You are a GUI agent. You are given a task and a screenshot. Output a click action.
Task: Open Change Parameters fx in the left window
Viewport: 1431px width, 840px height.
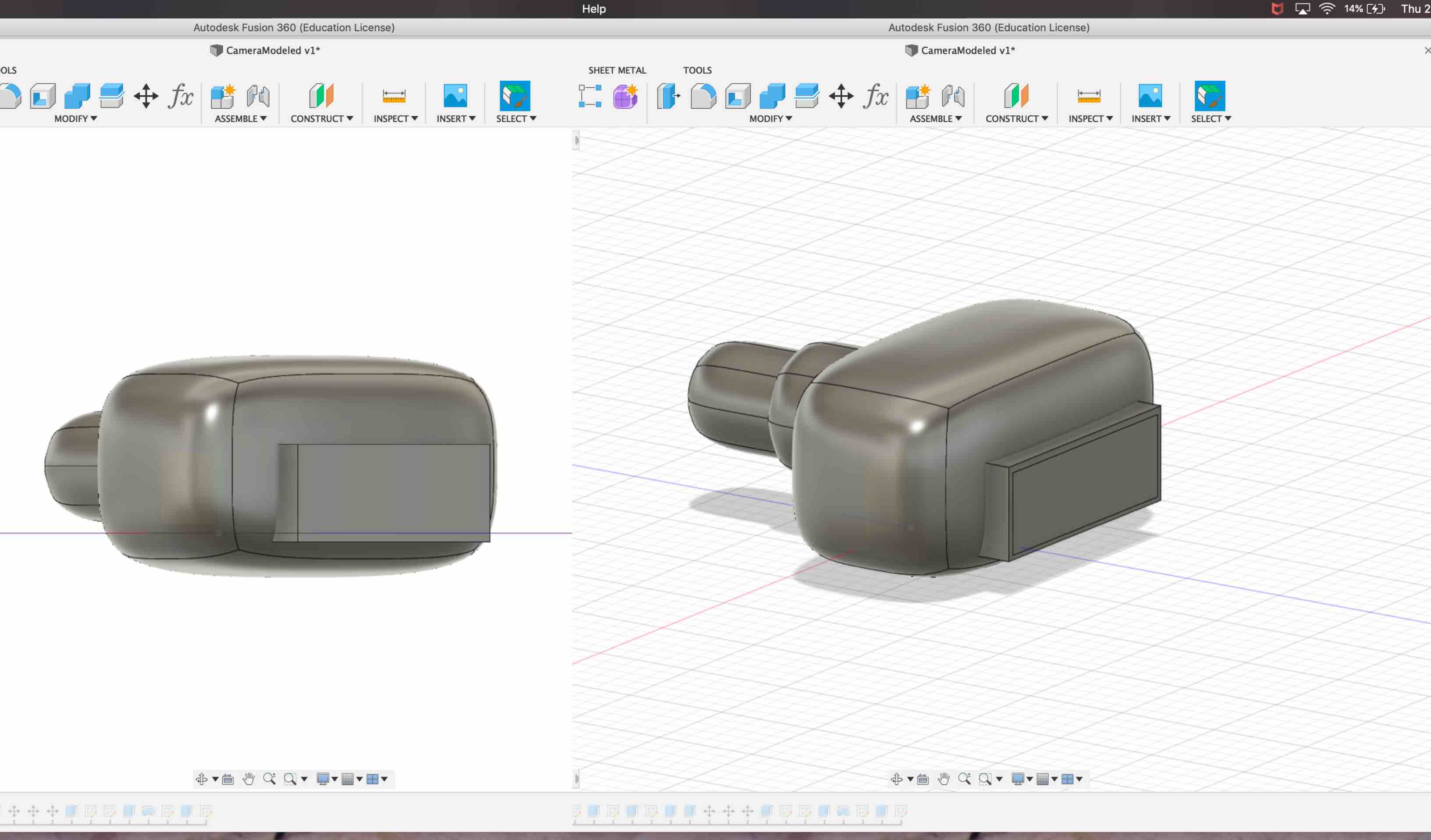click(x=181, y=96)
